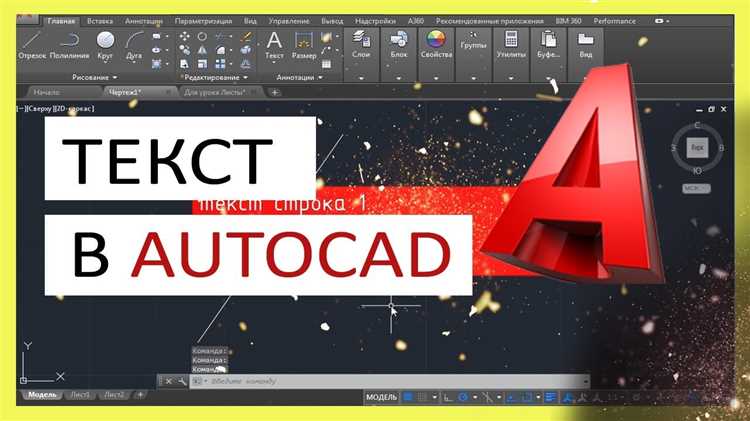Click the Rotate tool icon
The image size is (750, 421).
point(202,36)
